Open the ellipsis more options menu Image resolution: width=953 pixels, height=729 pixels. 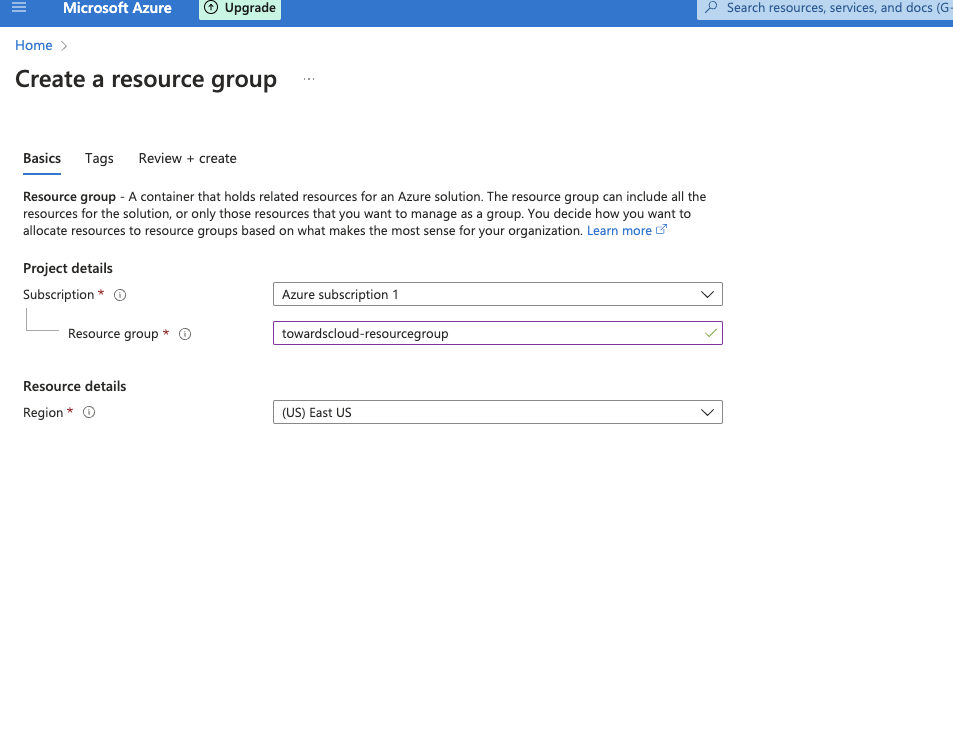point(309,79)
